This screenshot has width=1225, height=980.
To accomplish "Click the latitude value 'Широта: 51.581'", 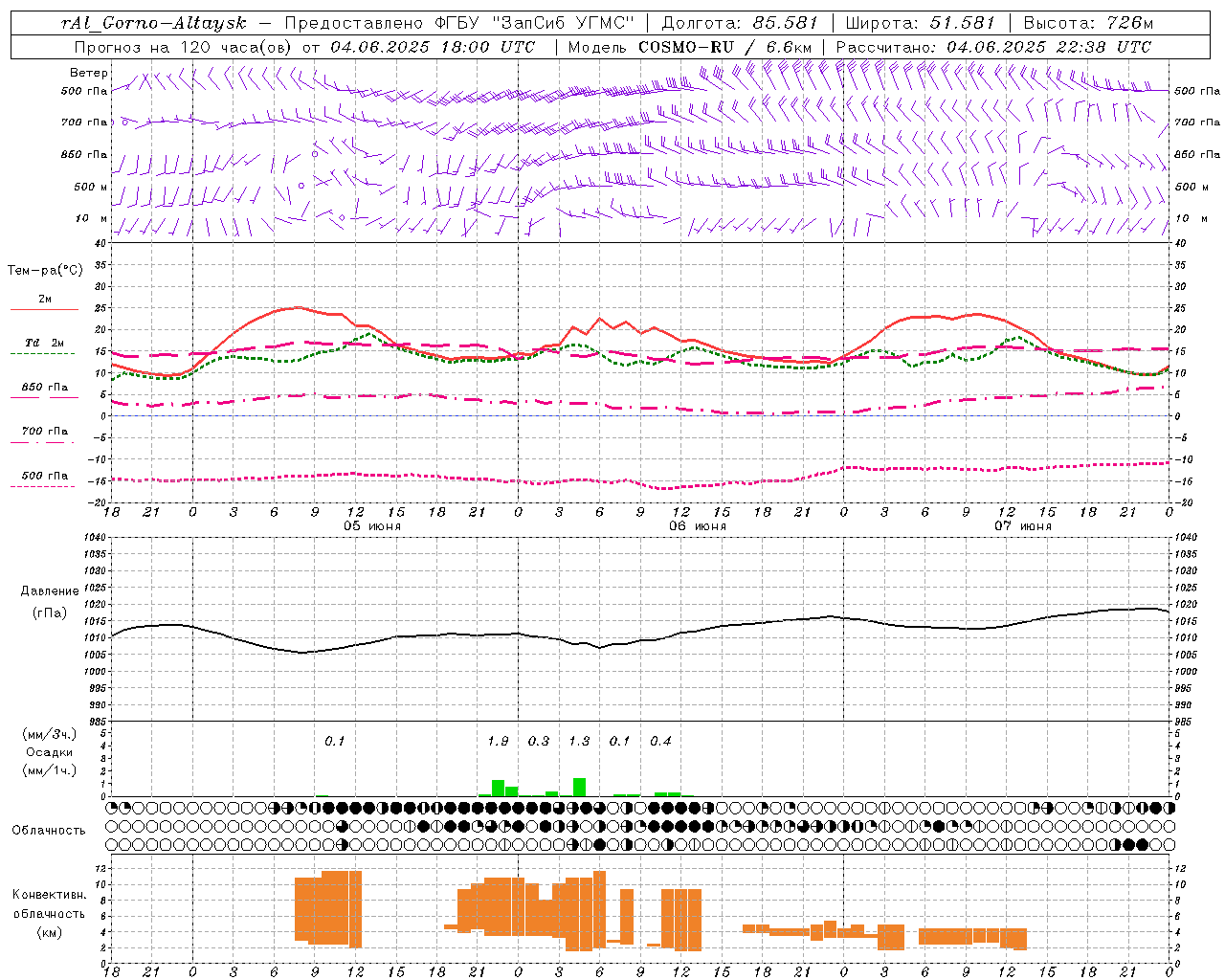I will [921, 23].
